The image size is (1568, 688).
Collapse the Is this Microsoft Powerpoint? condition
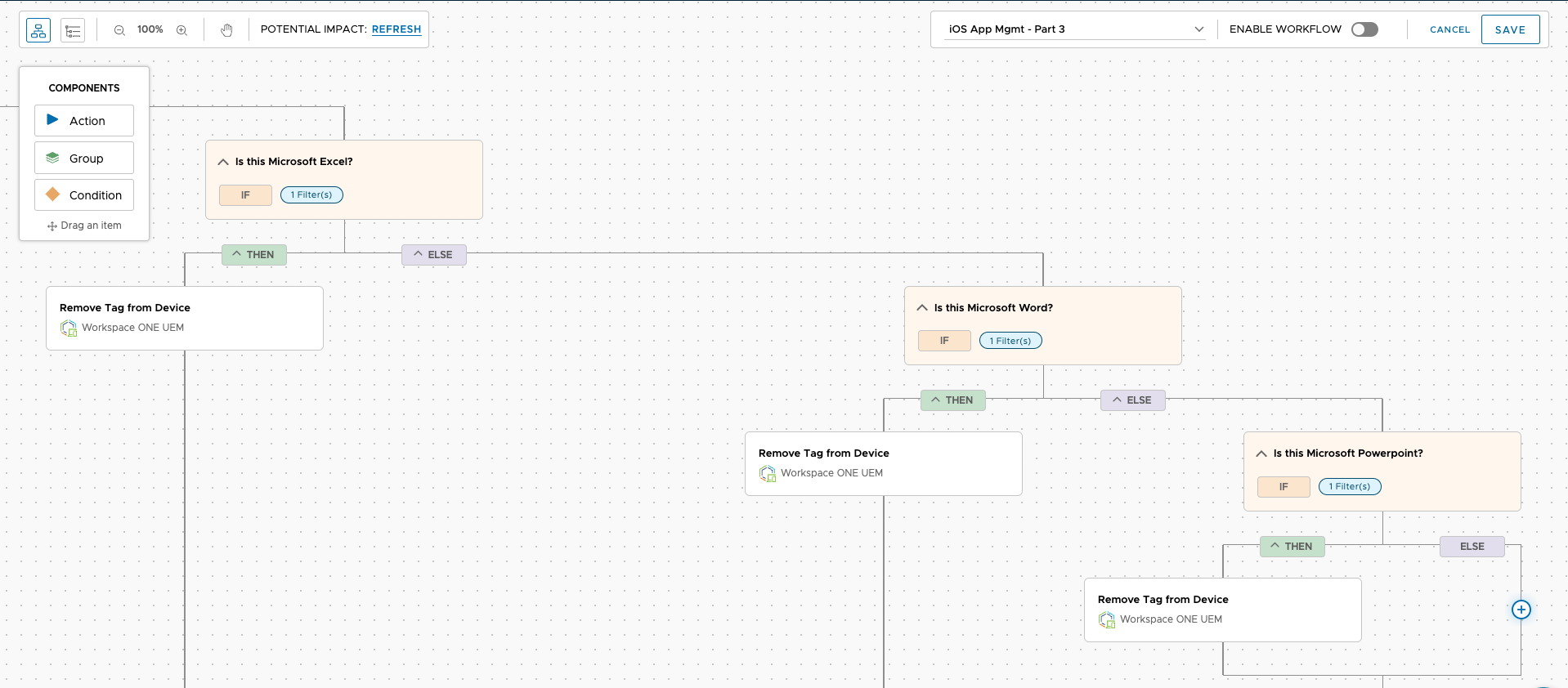point(1261,453)
